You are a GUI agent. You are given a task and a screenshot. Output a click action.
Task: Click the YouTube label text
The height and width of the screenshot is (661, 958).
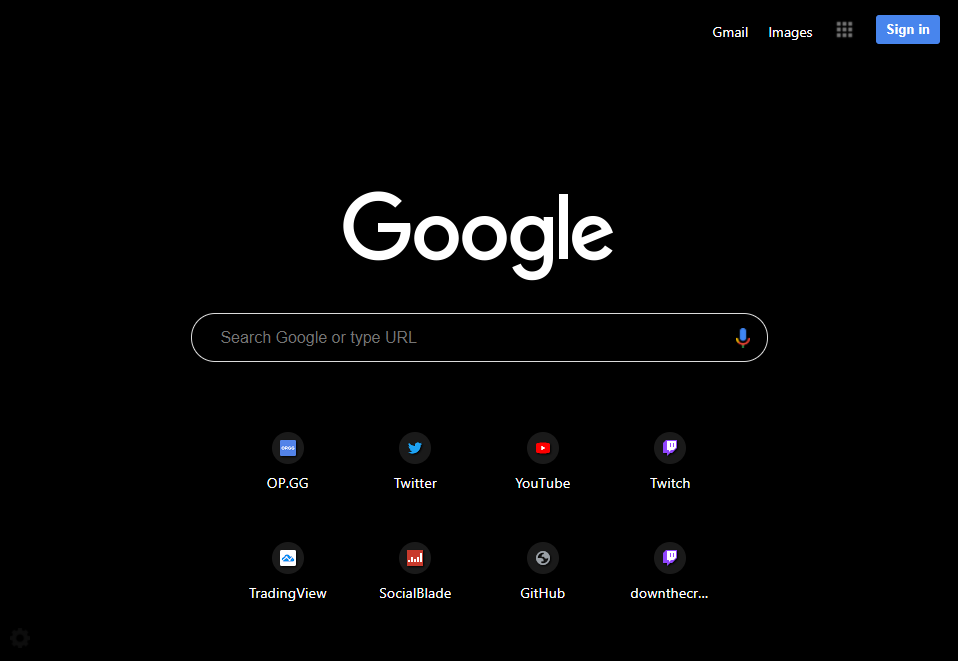point(543,483)
